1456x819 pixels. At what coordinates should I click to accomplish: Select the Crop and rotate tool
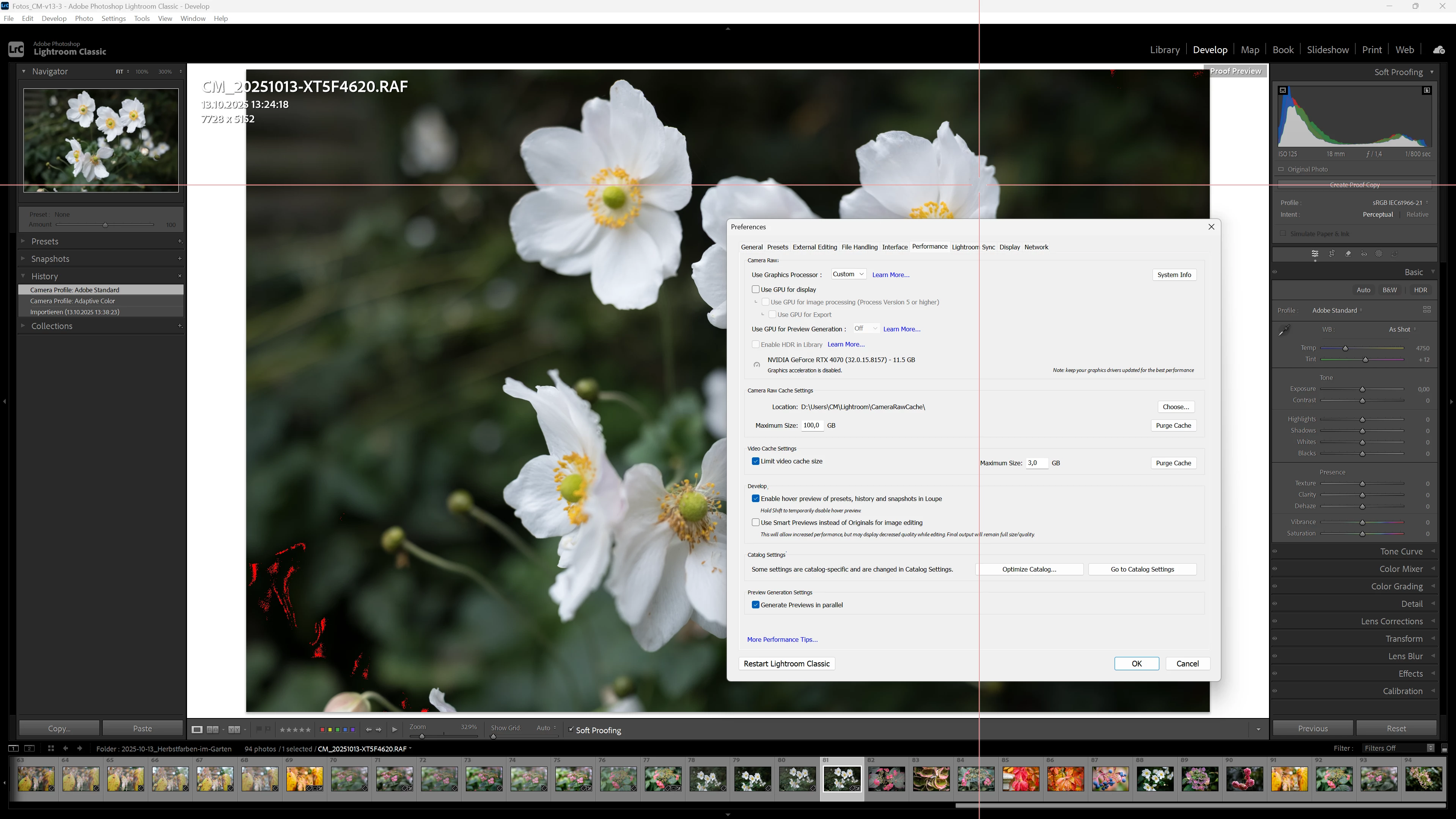1332,254
